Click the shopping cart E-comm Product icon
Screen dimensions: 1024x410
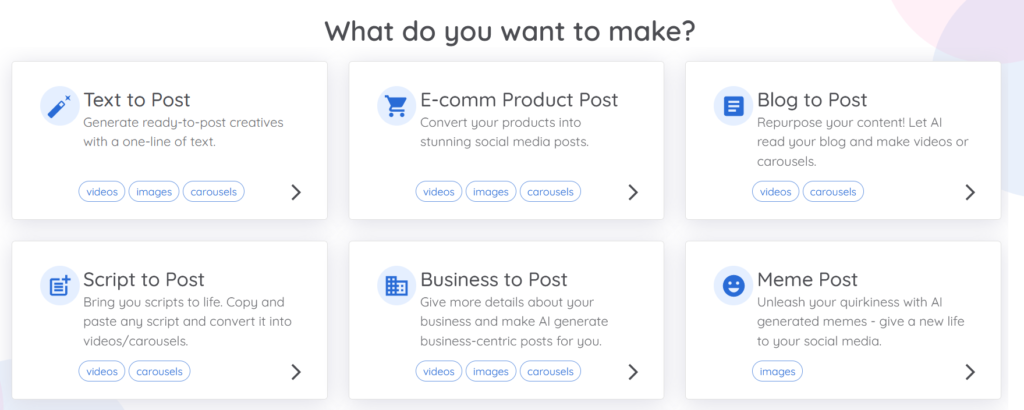click(x=396, y=106)
